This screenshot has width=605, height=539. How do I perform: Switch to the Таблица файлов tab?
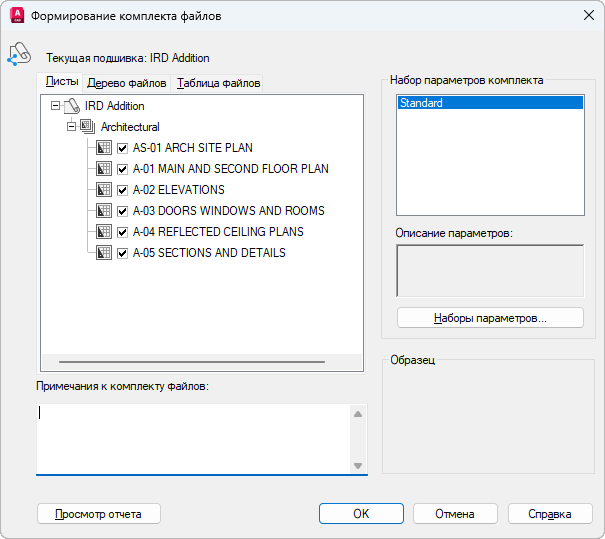coord(218,83)
